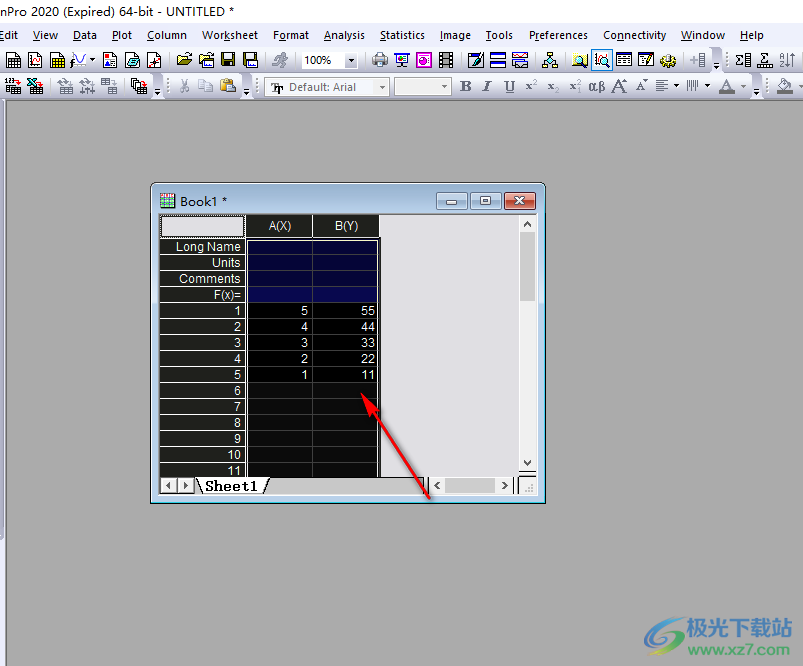Toggle Bold formatting
The height and width of the screenshot is (666, 803).
466,86
